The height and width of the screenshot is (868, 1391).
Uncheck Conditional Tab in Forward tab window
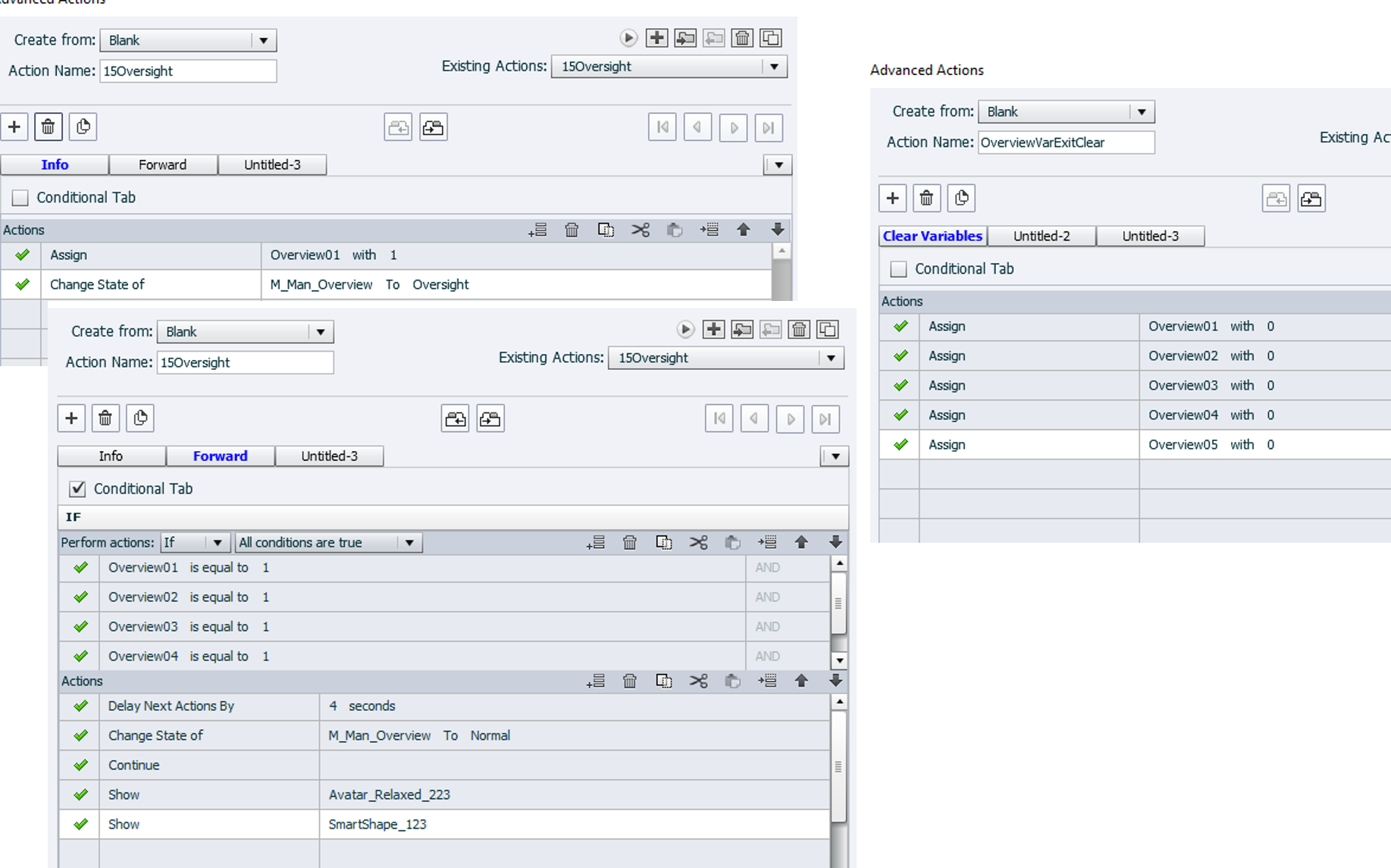coord(77,489)
